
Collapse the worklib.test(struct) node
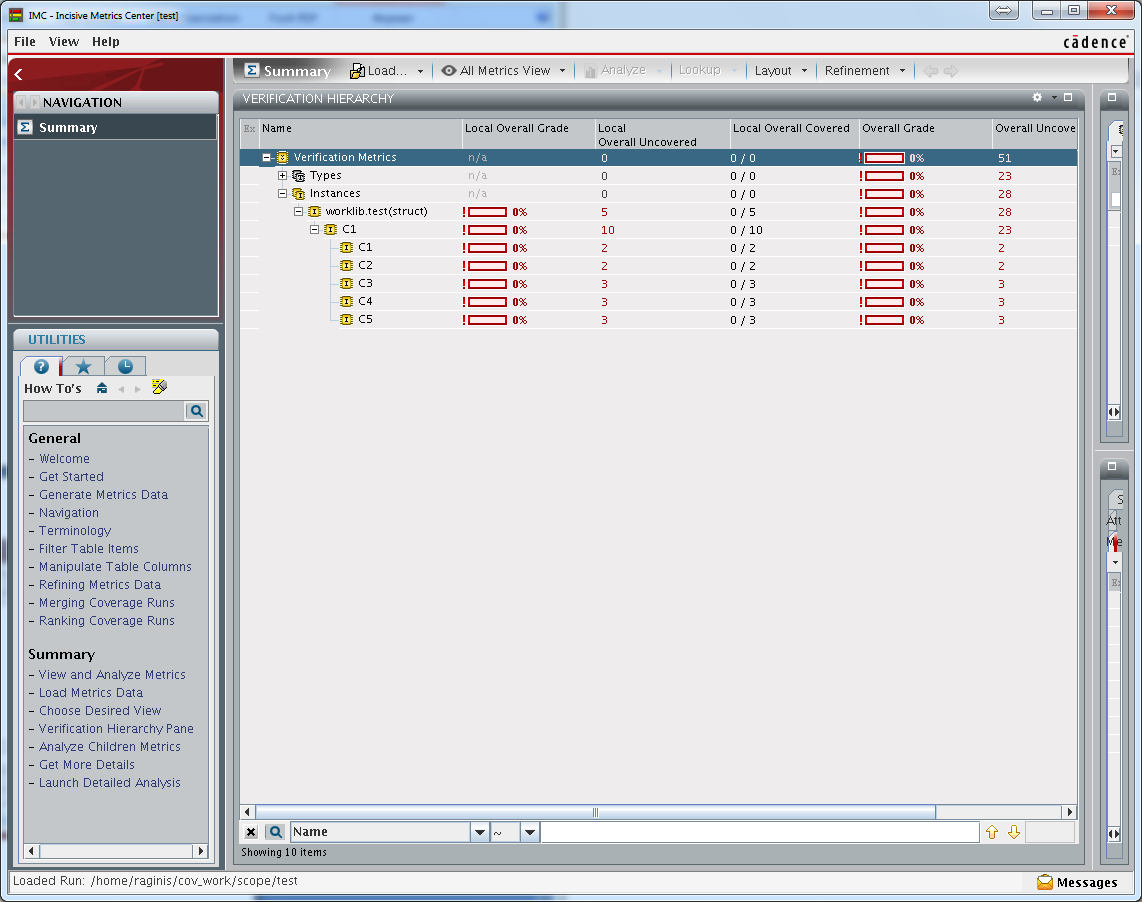tap(299, 211)
